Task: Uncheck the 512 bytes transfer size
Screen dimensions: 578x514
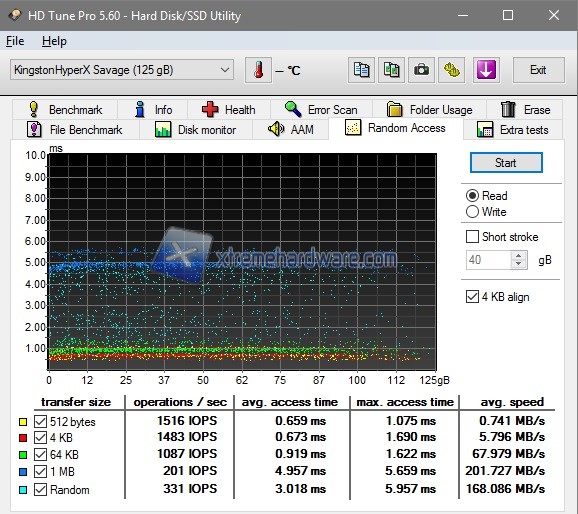Action: [40, 421]
